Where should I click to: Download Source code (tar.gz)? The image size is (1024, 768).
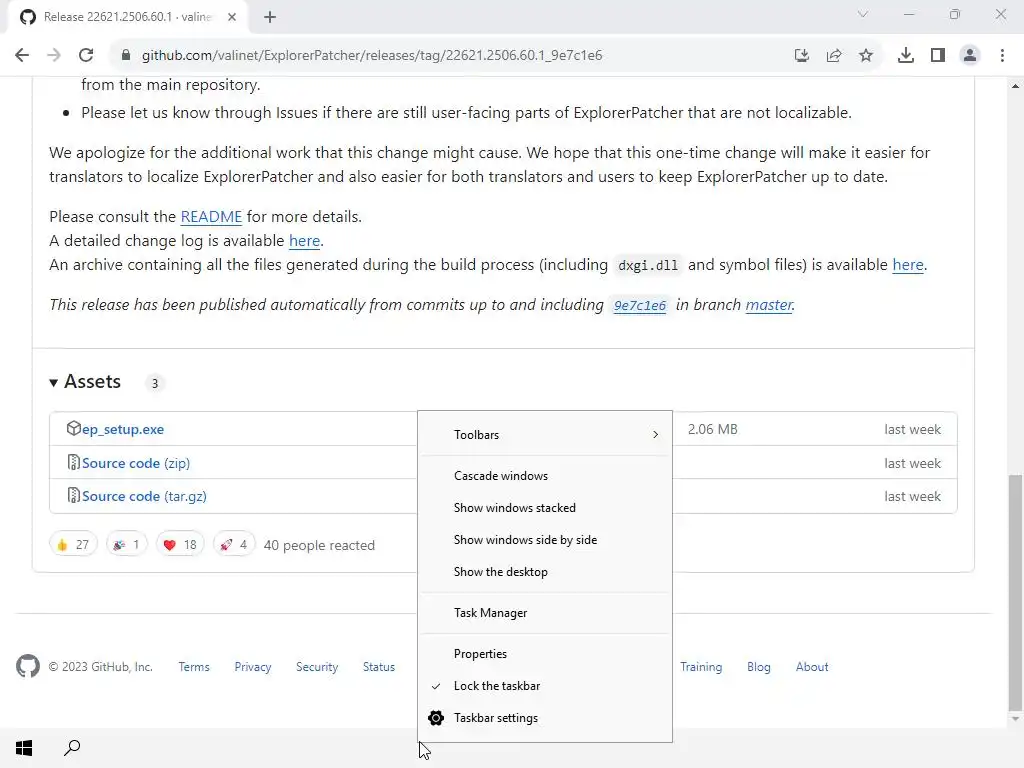144,496
